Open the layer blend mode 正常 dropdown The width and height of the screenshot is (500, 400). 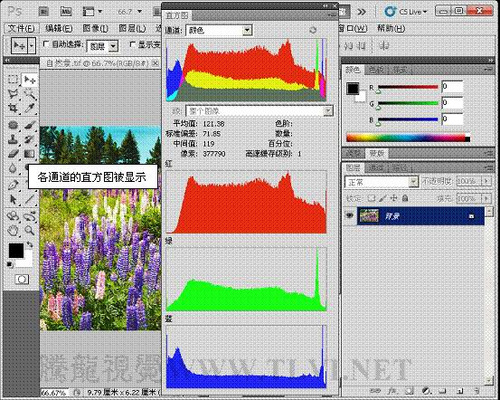coord(381,182)
